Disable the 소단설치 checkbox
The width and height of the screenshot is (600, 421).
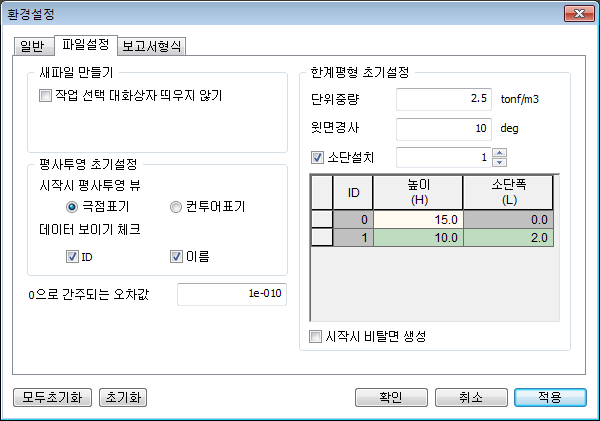tap(318, 157)
